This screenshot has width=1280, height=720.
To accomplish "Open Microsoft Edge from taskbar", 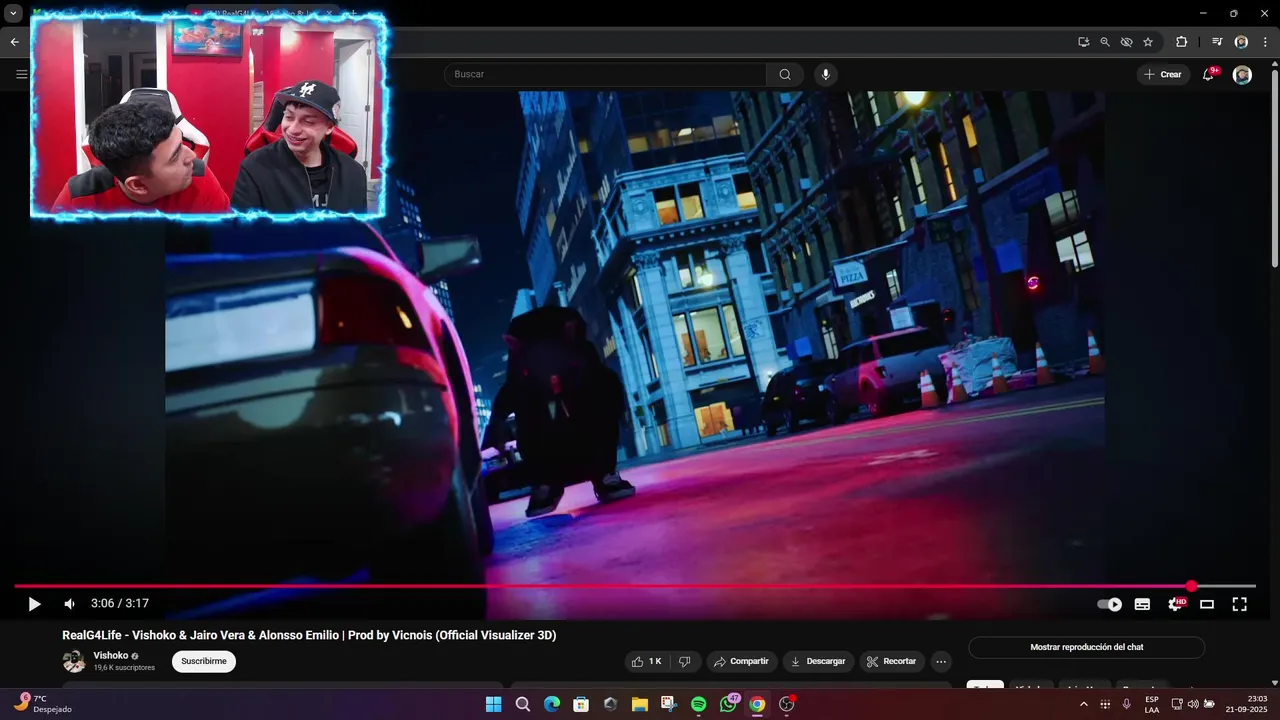I will coord(551,704).
